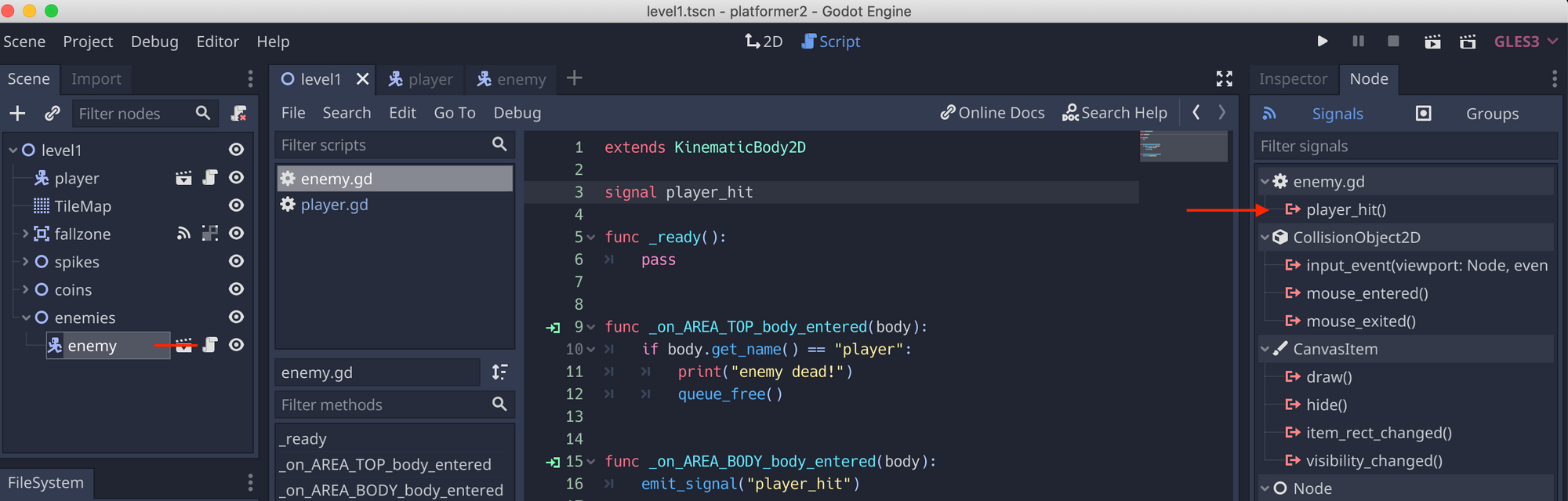
Task: Open the Project menu
Action: pyautogui.click(x=88, y=42)
